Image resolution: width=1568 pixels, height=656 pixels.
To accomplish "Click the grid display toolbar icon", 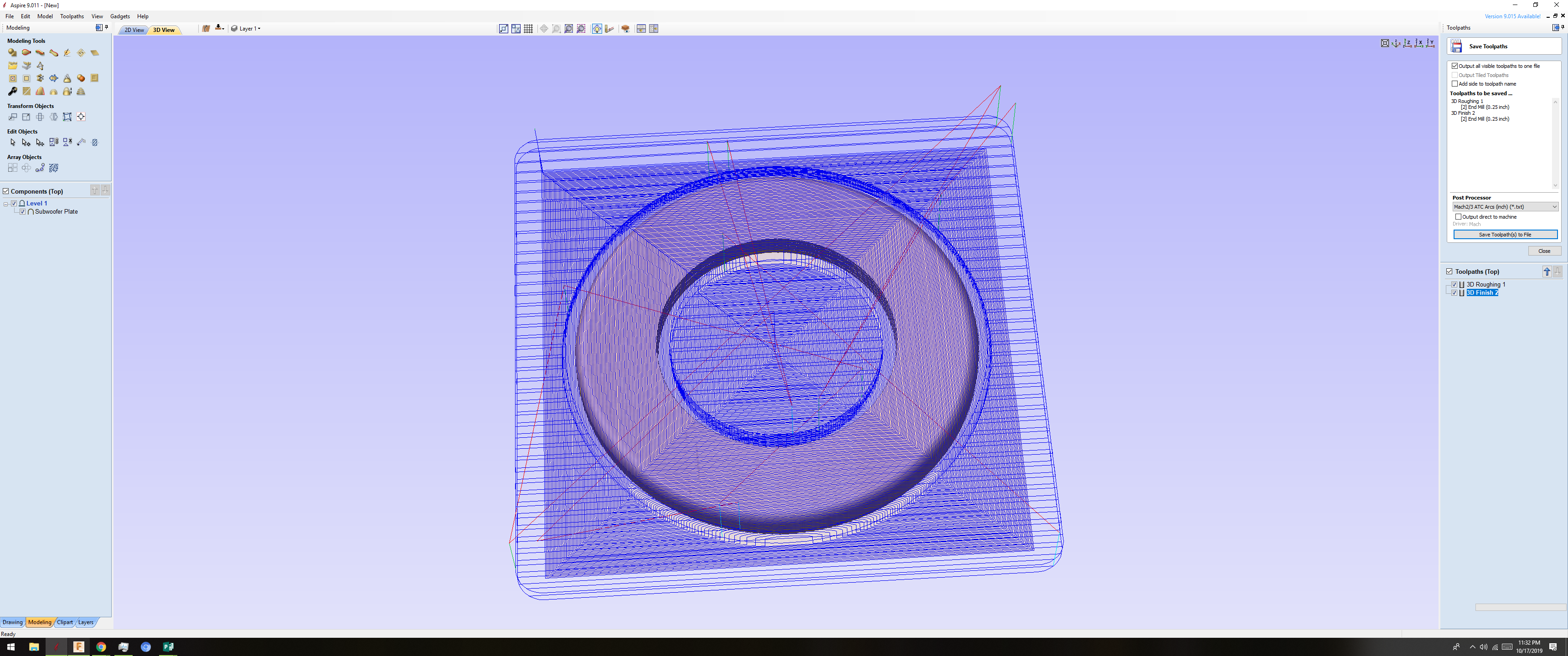I will [x=528, y=29].
